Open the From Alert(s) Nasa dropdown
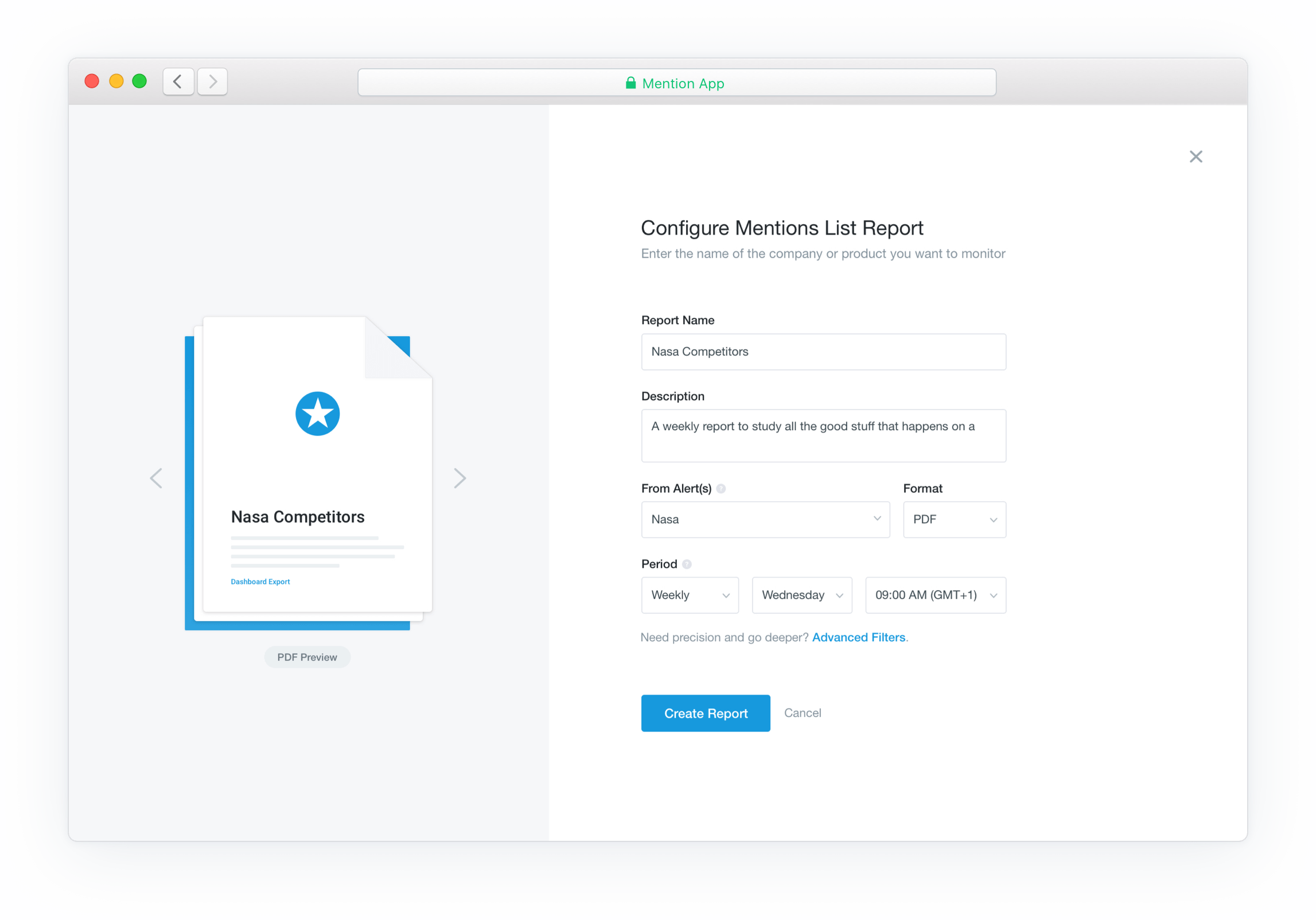Viewport: 1316px width, 920px height. [765, 520]
